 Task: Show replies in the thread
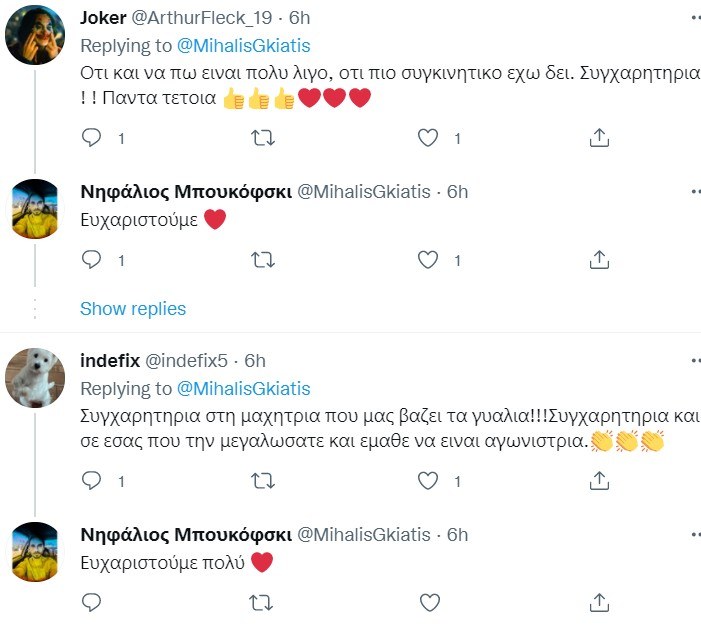pyautogui.click(x=133, y=309)
